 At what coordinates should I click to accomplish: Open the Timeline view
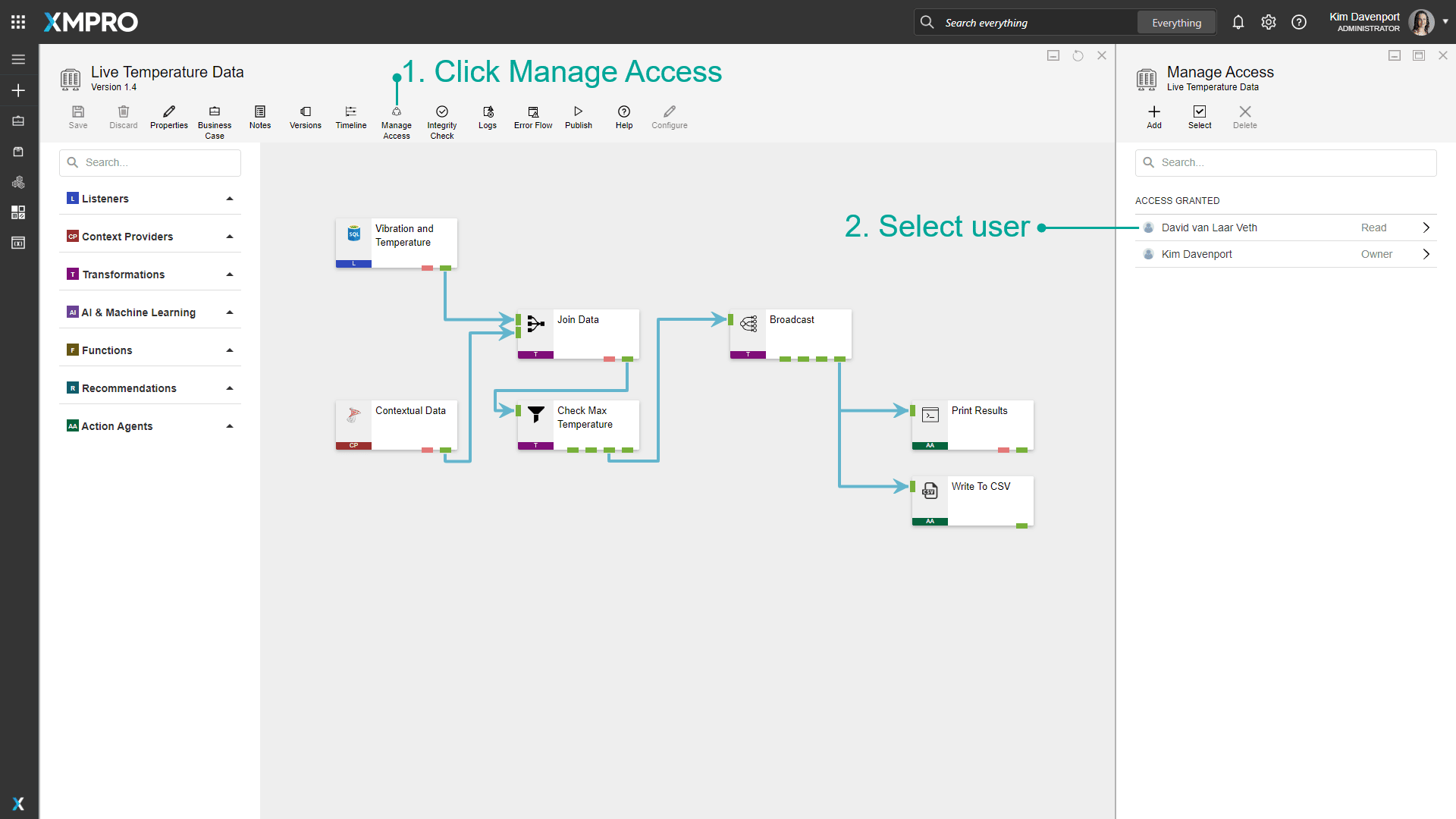tap(350, 118)
